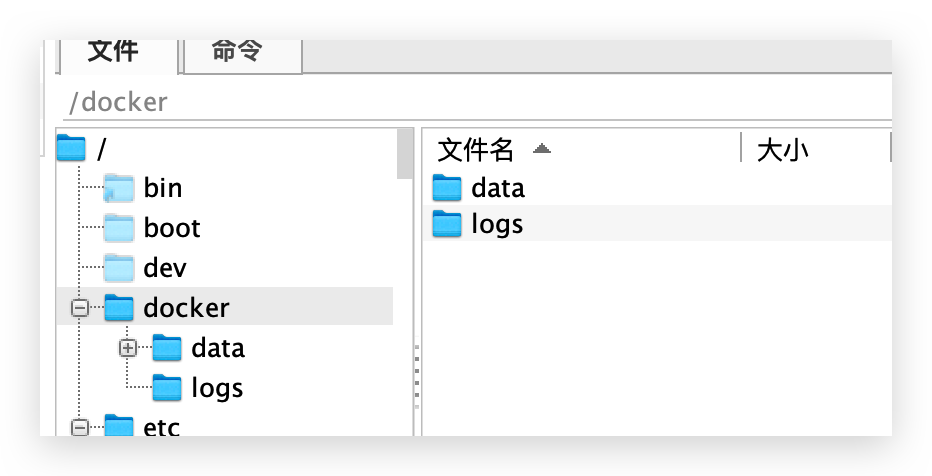Select the data label under docker in tree
This screenshot has height=476, width=932.
(218, 348)
